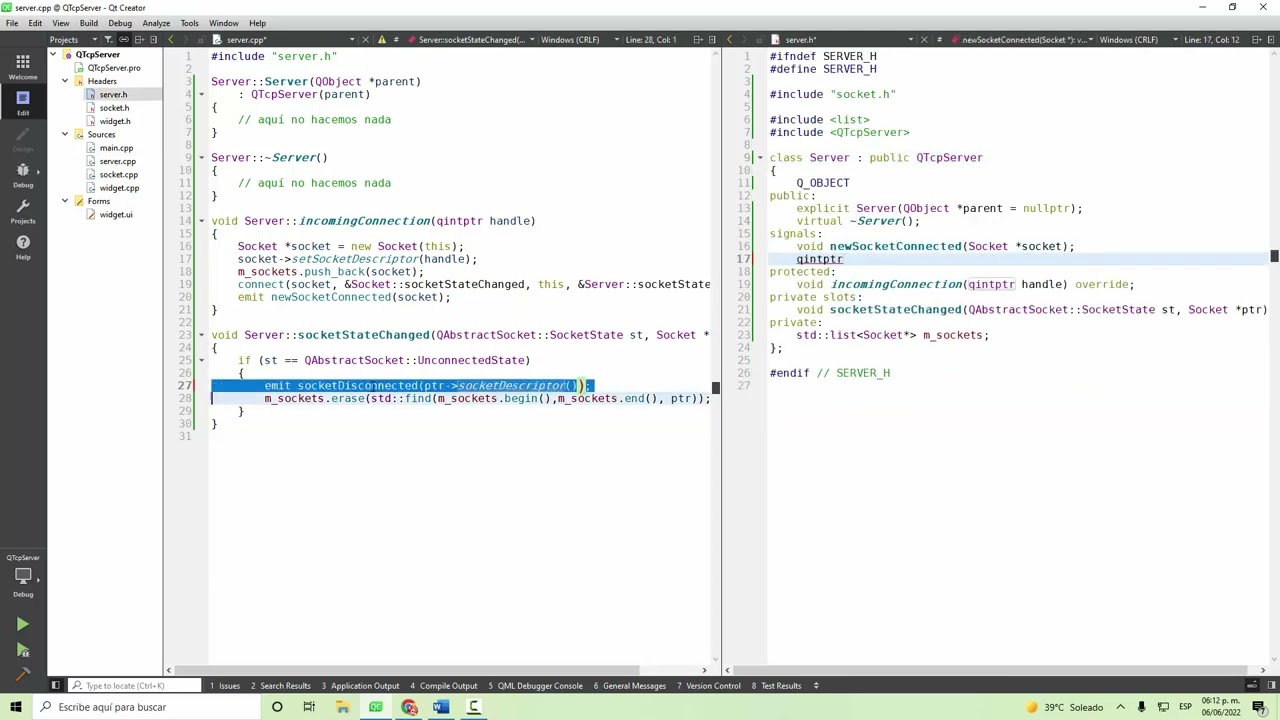Viewport: 1280px width, 720px height.
Task: Split the left editor pane
Action: pos(698,40)
